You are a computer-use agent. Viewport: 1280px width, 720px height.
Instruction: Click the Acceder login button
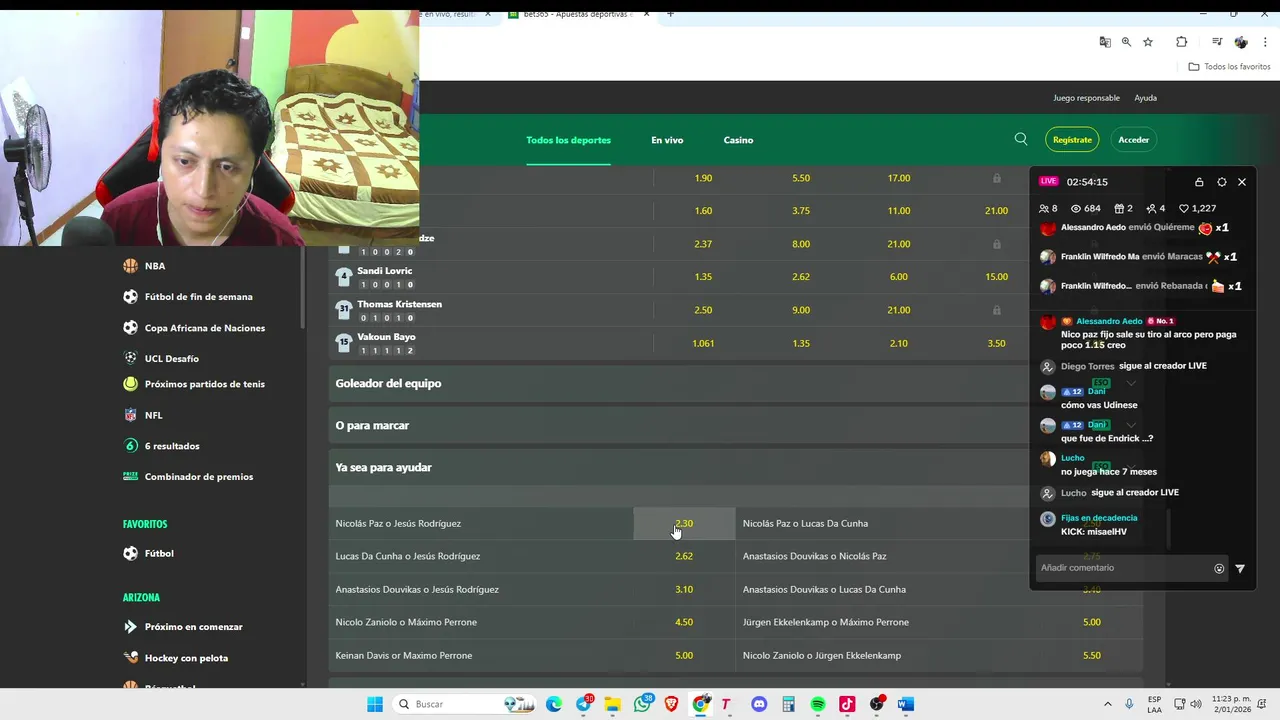click(x=1133, y=140)
